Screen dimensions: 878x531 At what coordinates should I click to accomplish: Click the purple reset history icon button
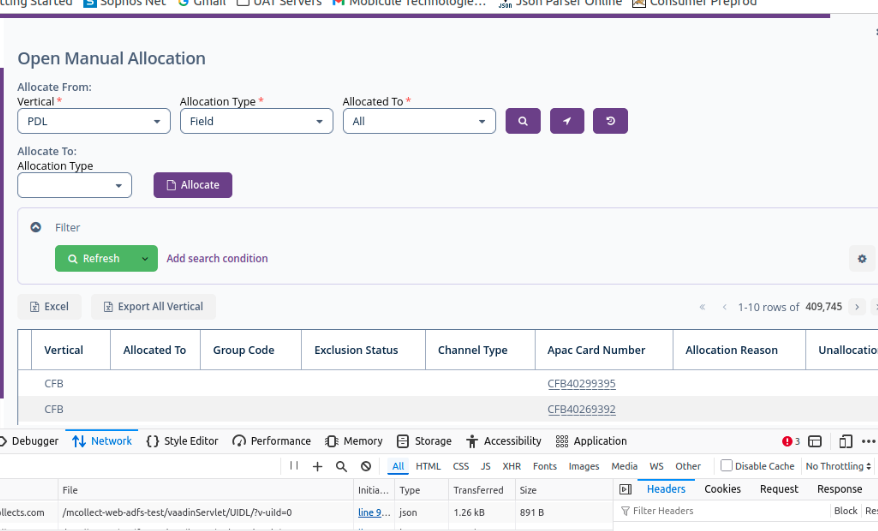(610, 121)
